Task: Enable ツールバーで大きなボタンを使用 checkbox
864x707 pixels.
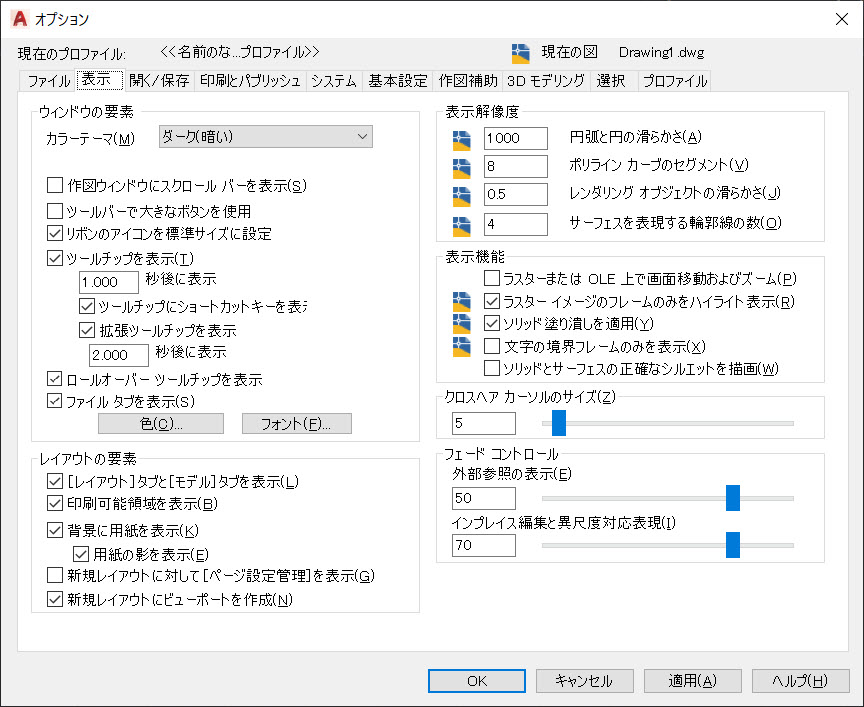Action: (x=55, y=211)
